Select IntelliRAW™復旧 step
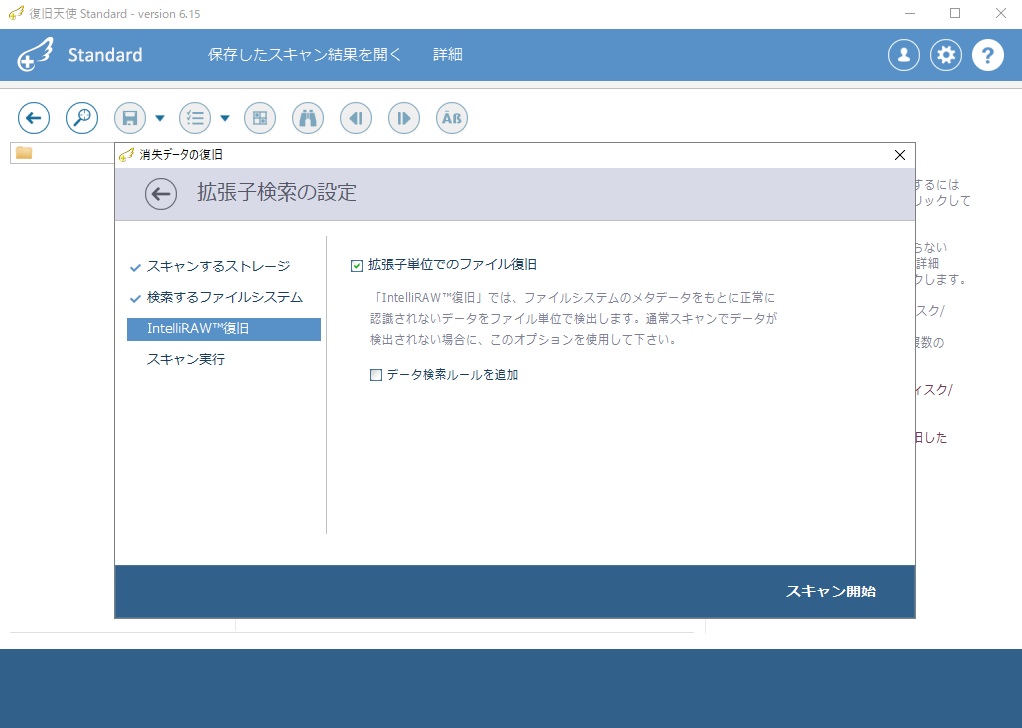 pos(224,328)
